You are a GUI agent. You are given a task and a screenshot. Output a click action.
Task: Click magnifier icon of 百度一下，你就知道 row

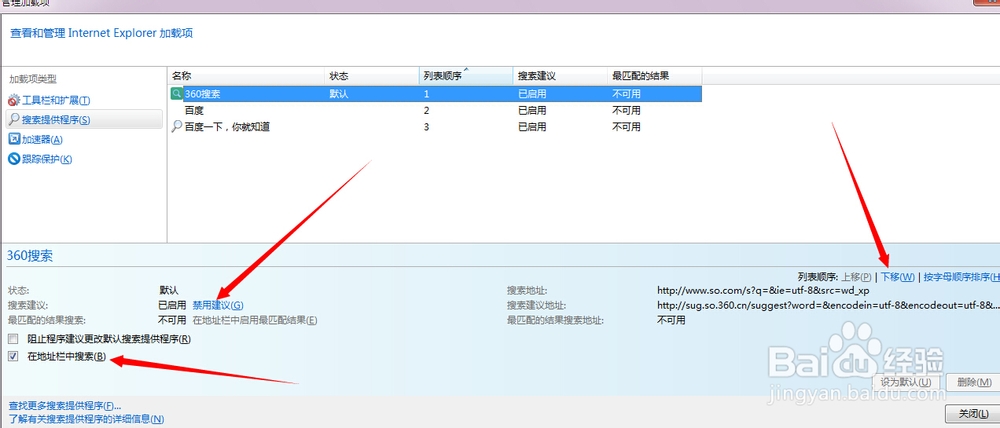coord(177,127)
